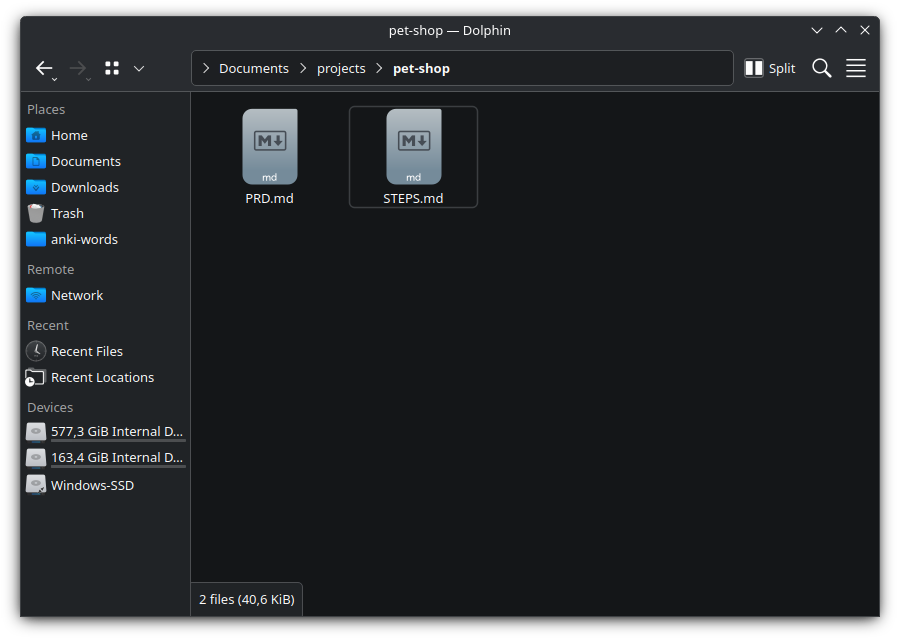
Task: Select the STEPS.md file icon
Action: (413, 147)
